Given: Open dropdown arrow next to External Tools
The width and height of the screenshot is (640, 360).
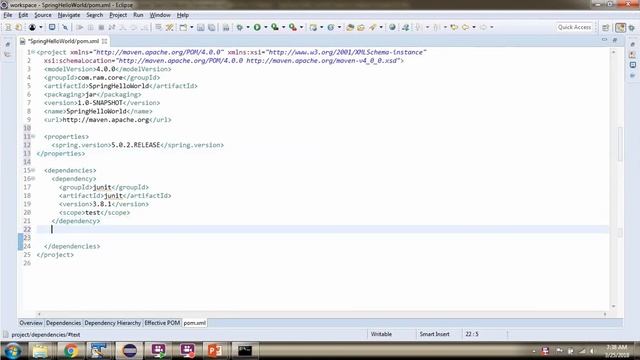Looking at the screenshot, I should (x=301, y=27).
